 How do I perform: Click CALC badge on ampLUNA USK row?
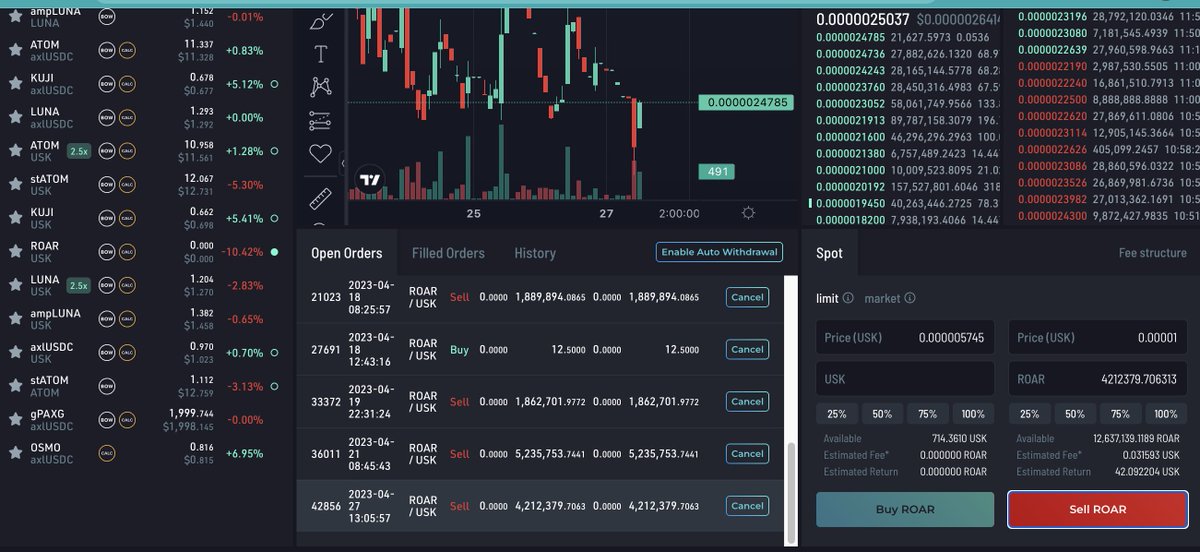click(x=127, y=319)
